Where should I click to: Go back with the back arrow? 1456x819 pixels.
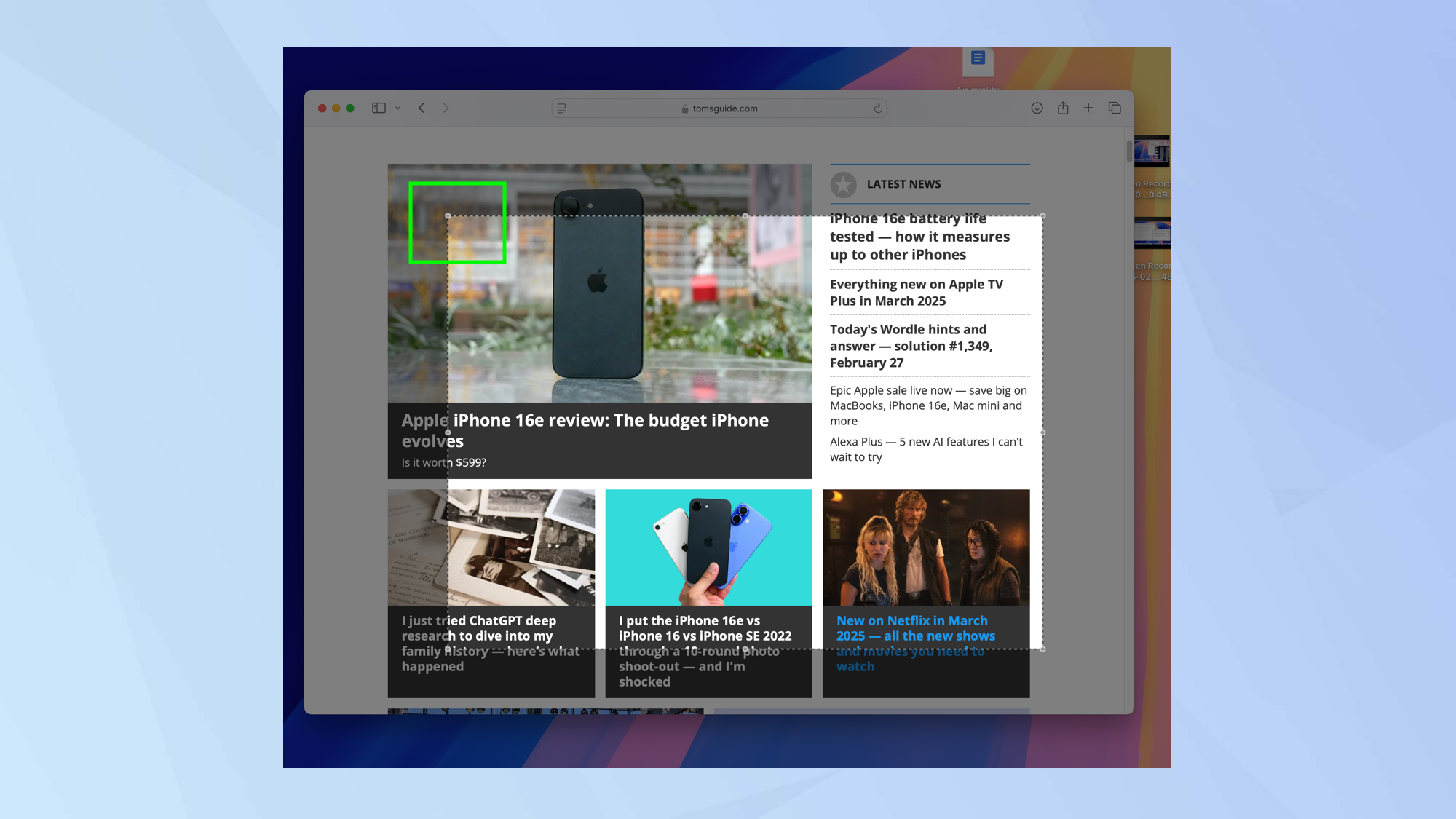tap(422, 108)
